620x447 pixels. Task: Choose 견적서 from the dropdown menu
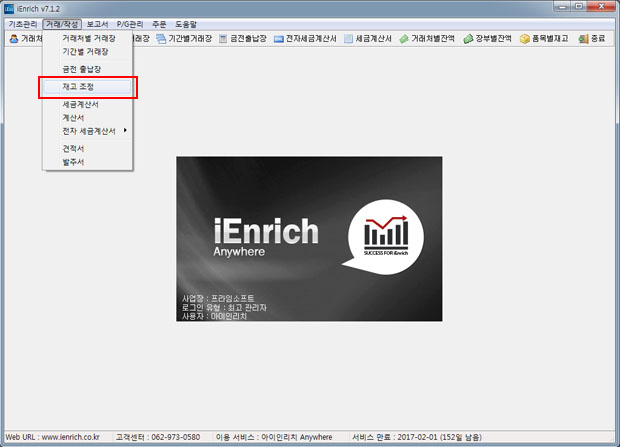(x=73, y=148)
